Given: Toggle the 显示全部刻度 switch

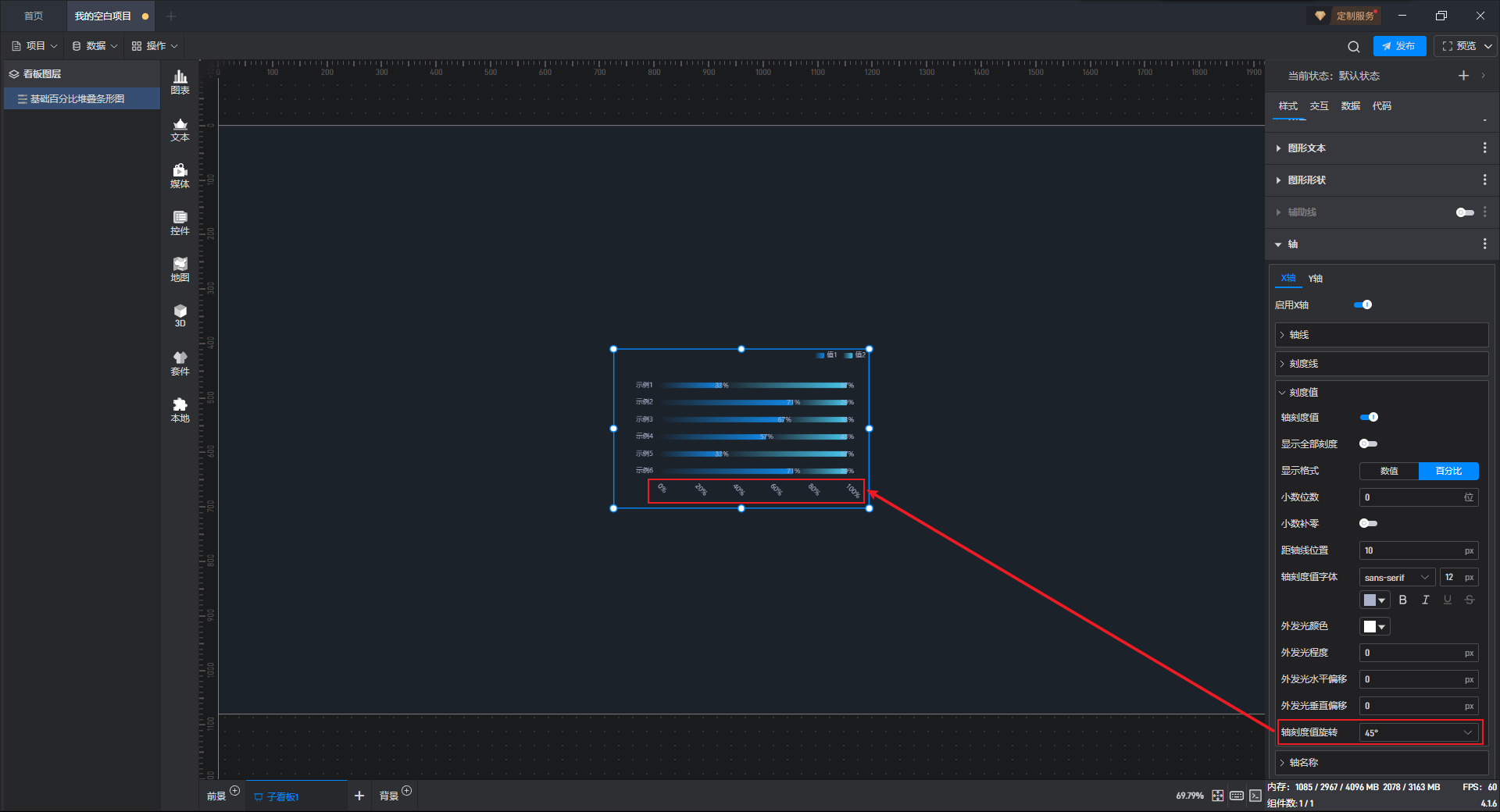Looking at the screenshot, I should tap(1369, 444).
